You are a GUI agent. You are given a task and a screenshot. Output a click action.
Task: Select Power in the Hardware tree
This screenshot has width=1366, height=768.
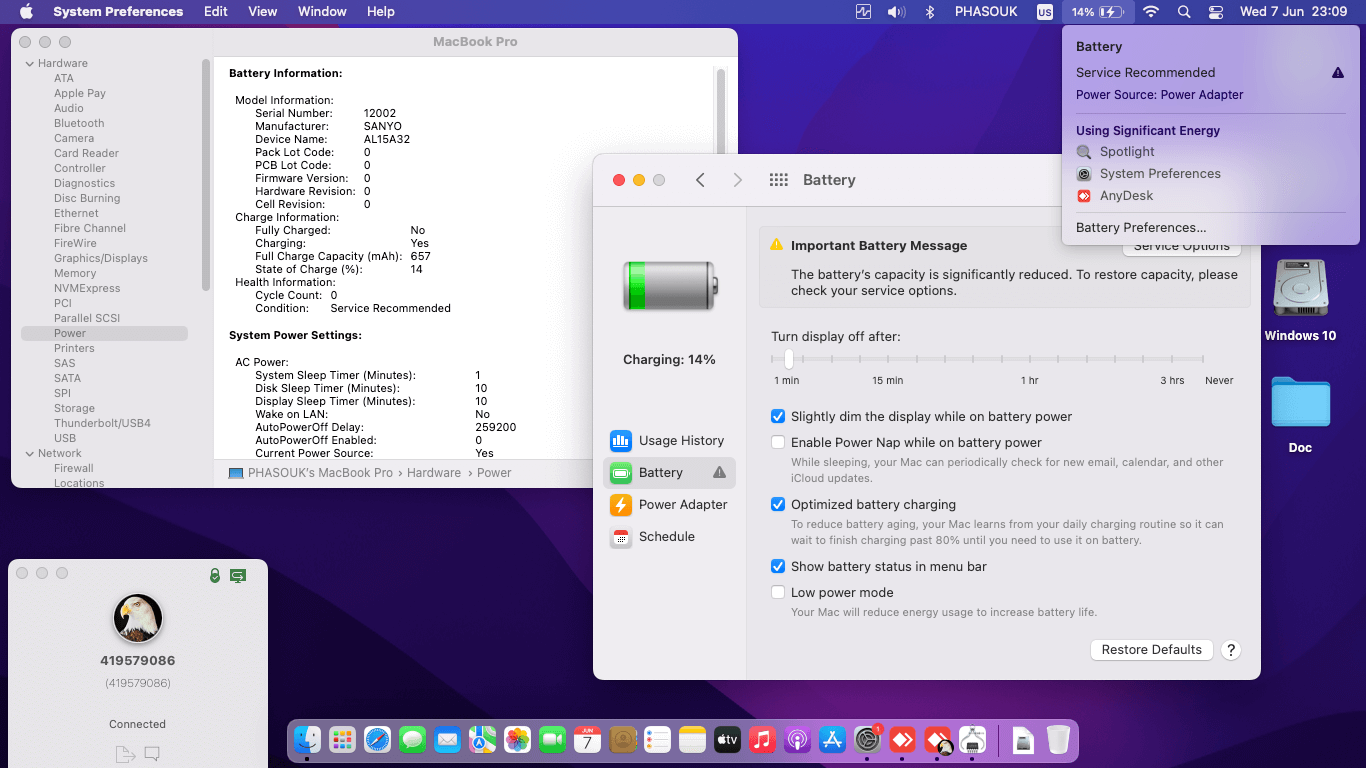[x=67, y=332]
